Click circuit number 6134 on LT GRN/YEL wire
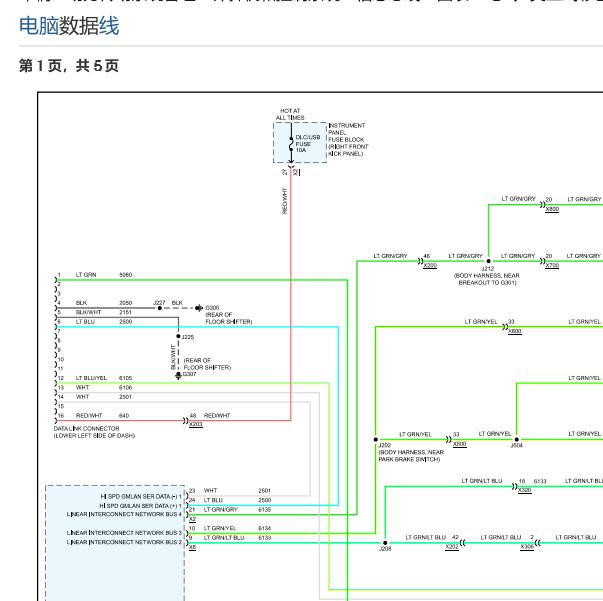 pyautogui.click(x=265, y=529)
